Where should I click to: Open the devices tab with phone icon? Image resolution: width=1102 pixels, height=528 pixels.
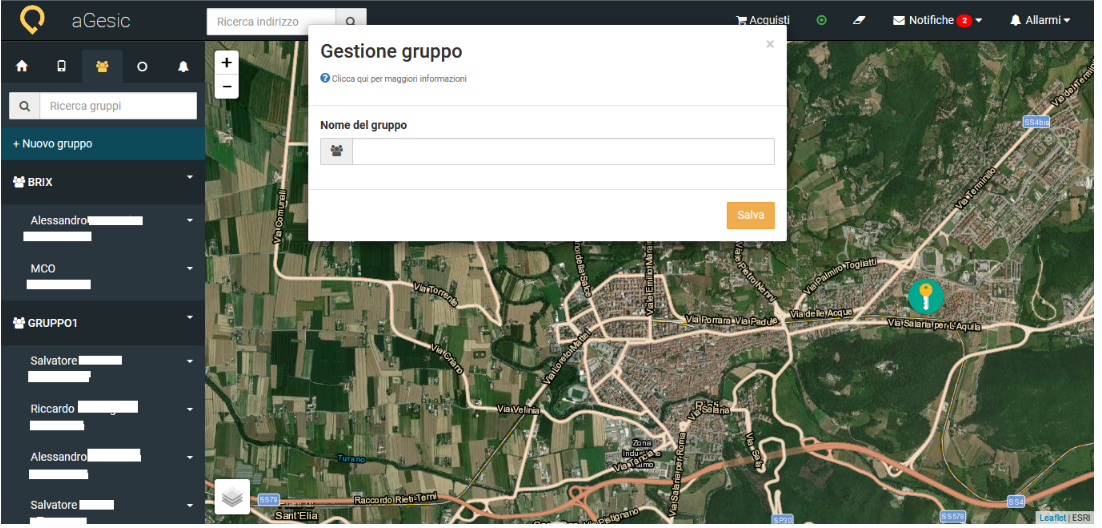click(61, 67)
